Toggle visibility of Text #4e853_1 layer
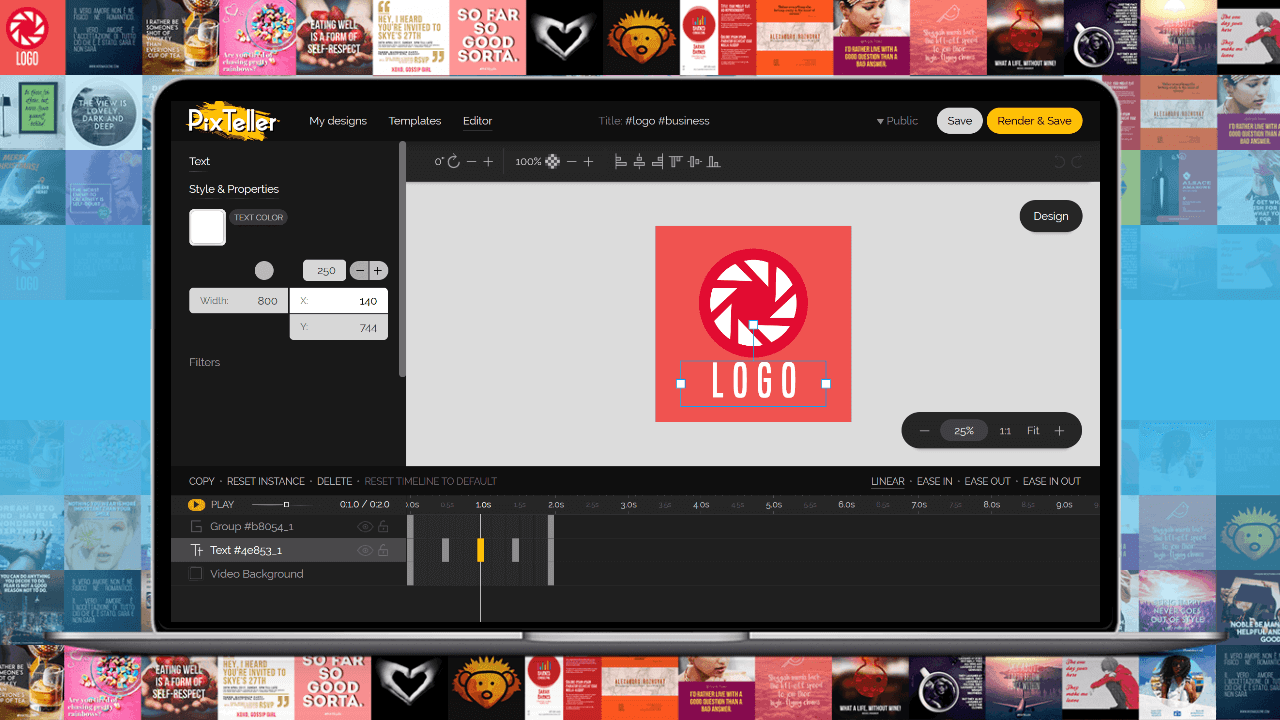This screenshot has height=720, width=1280. coord(365,550)
